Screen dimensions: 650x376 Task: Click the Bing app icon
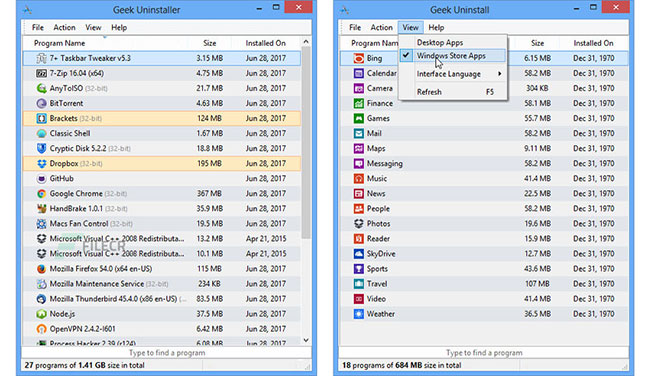pyautogui.click(x=359, y=58)
